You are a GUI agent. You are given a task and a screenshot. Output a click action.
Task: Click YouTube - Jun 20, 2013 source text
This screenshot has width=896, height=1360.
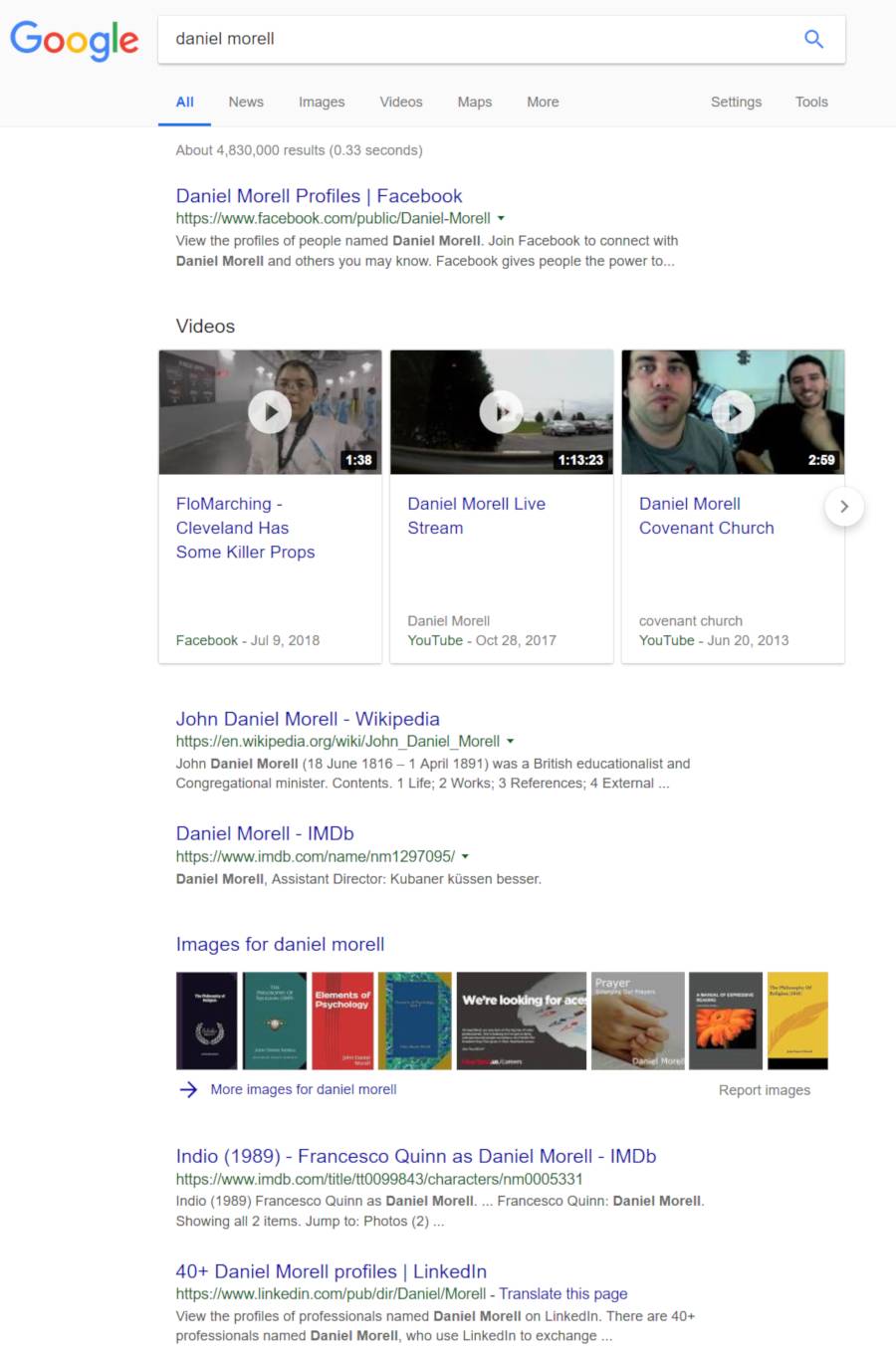coord(714,640)
